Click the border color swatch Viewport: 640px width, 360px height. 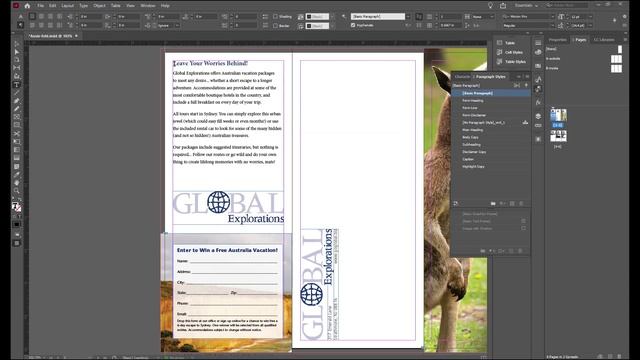318,25
